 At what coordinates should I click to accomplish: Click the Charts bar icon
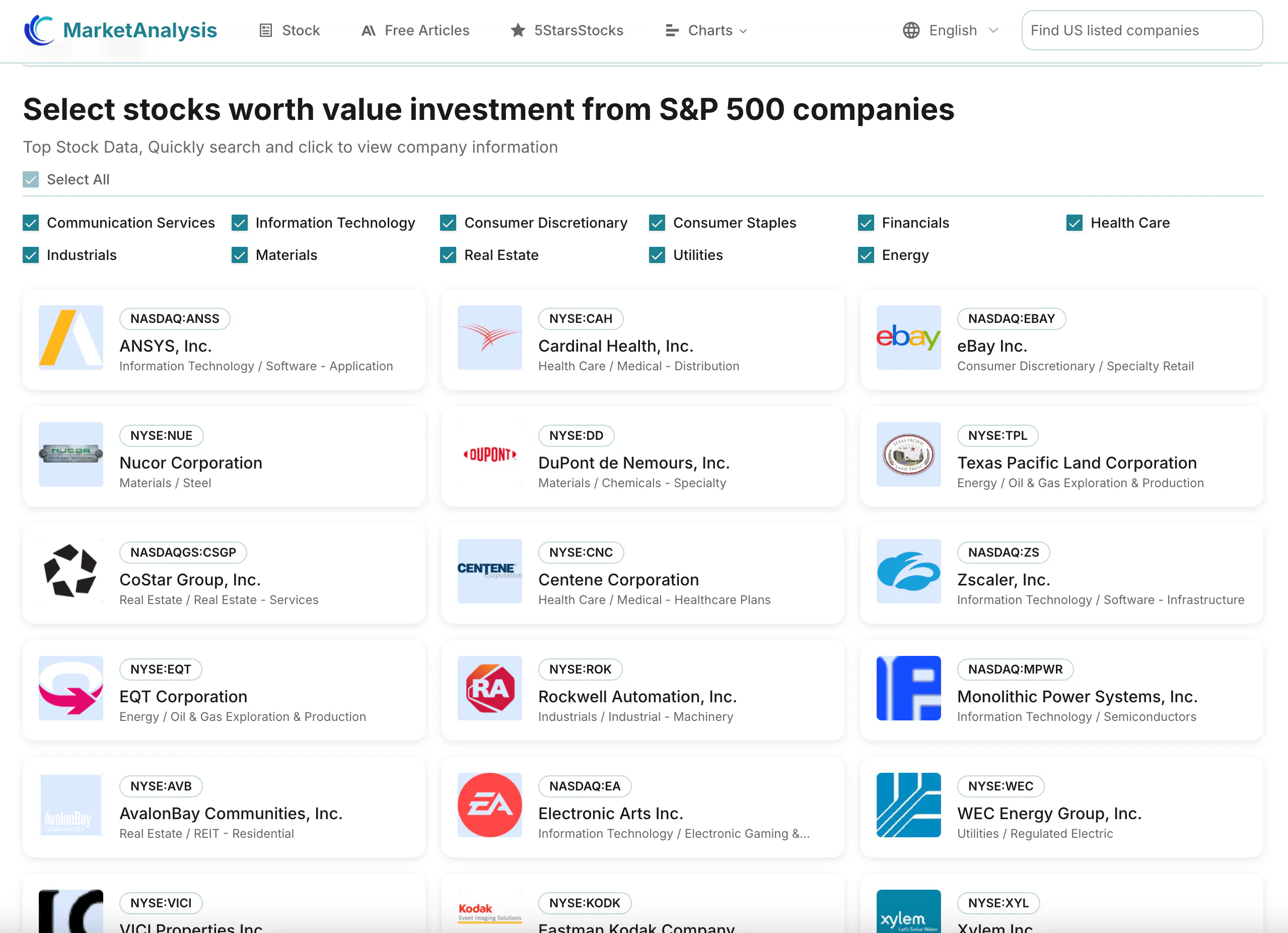tap(672, 30)
